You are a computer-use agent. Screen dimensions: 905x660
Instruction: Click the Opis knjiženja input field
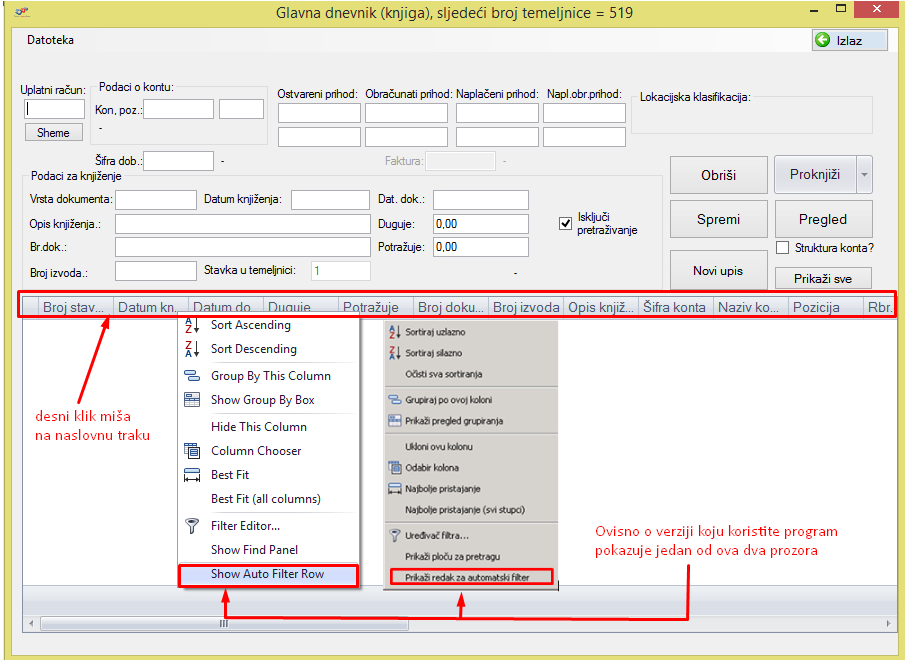pyautogui.click(x=242, y=223)
